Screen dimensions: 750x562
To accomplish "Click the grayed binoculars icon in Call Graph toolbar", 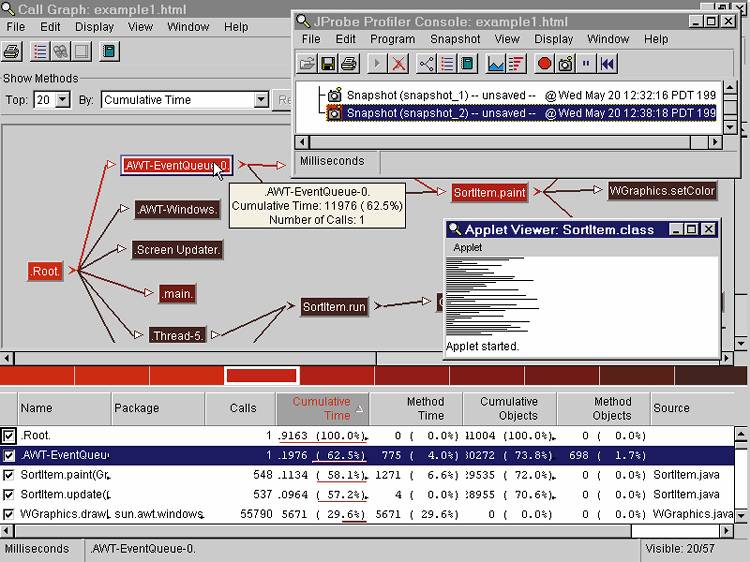I will pos(60,51).
